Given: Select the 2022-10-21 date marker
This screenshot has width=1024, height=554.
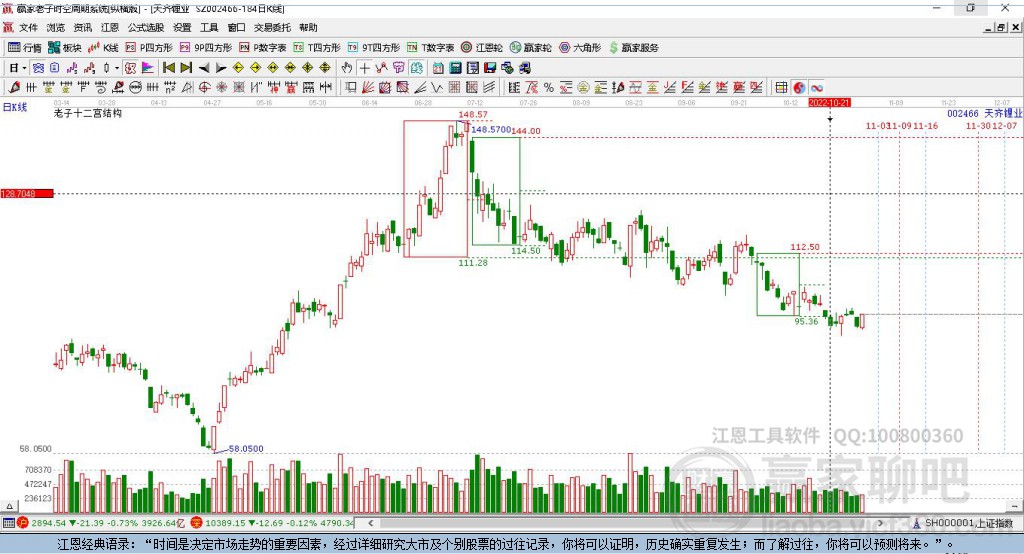Looking at the screenshot, I should [x=829, y=103].
